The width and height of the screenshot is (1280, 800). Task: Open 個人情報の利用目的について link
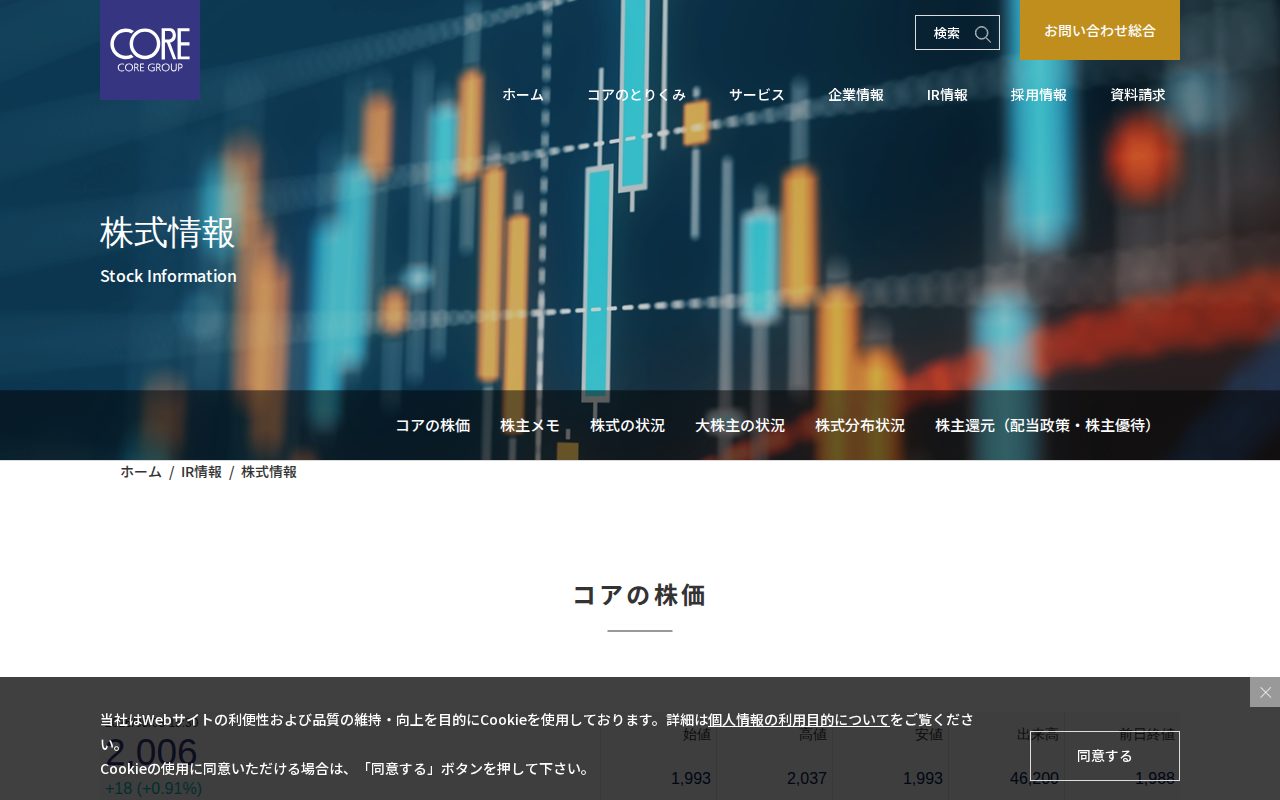(799, 719)
